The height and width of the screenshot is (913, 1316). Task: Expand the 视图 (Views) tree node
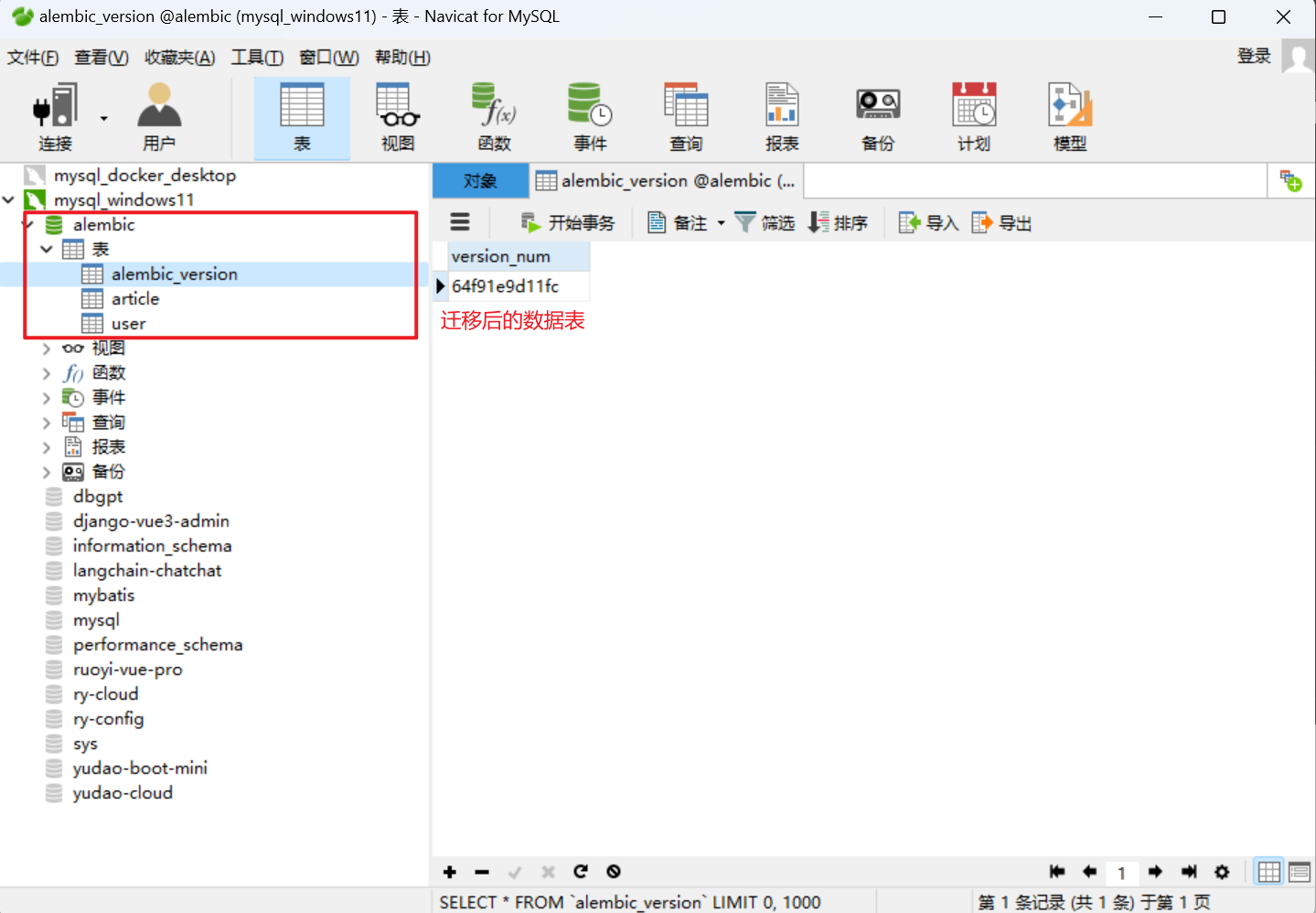click(x=46, y=348)
